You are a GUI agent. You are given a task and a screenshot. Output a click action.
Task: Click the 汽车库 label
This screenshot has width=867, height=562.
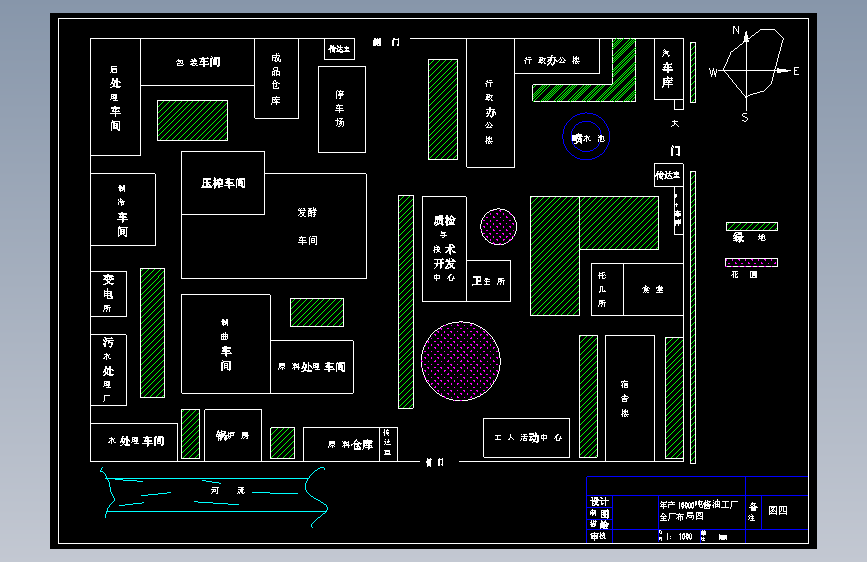coord(667,68)
